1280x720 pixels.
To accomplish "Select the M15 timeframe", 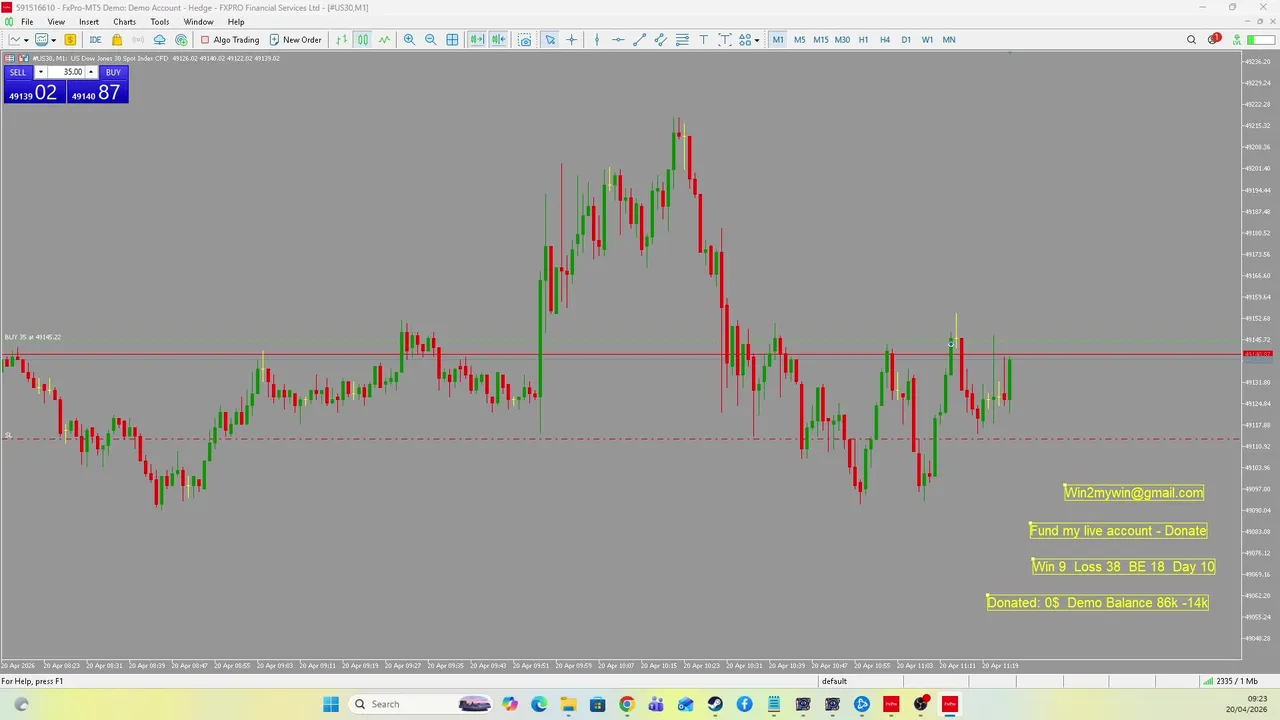I will [821, 40].
